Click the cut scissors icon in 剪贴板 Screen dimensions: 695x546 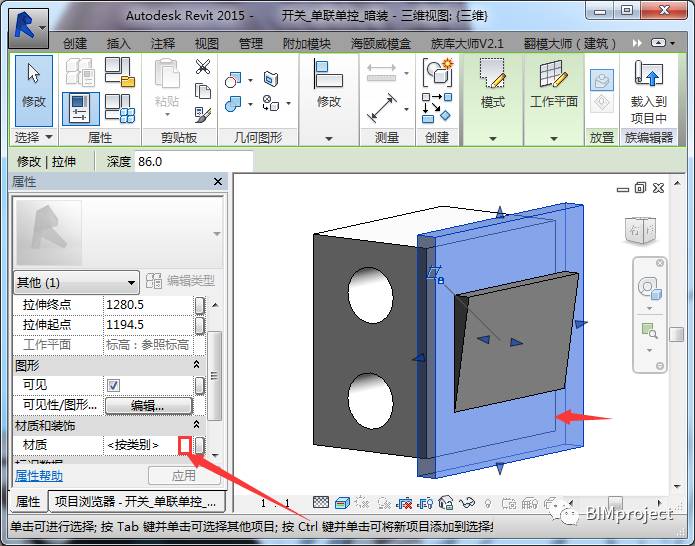(x=203, y=67)
